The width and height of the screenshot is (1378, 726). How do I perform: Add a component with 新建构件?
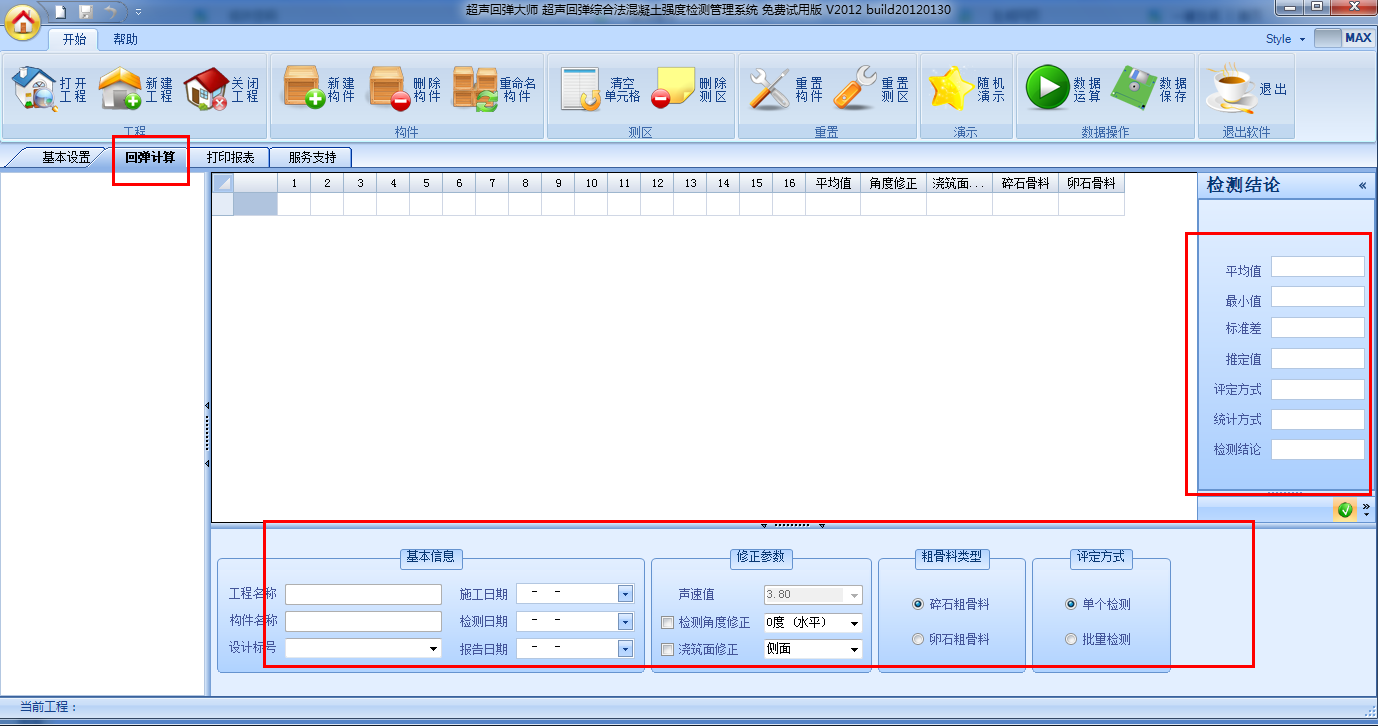pos(318,90)
